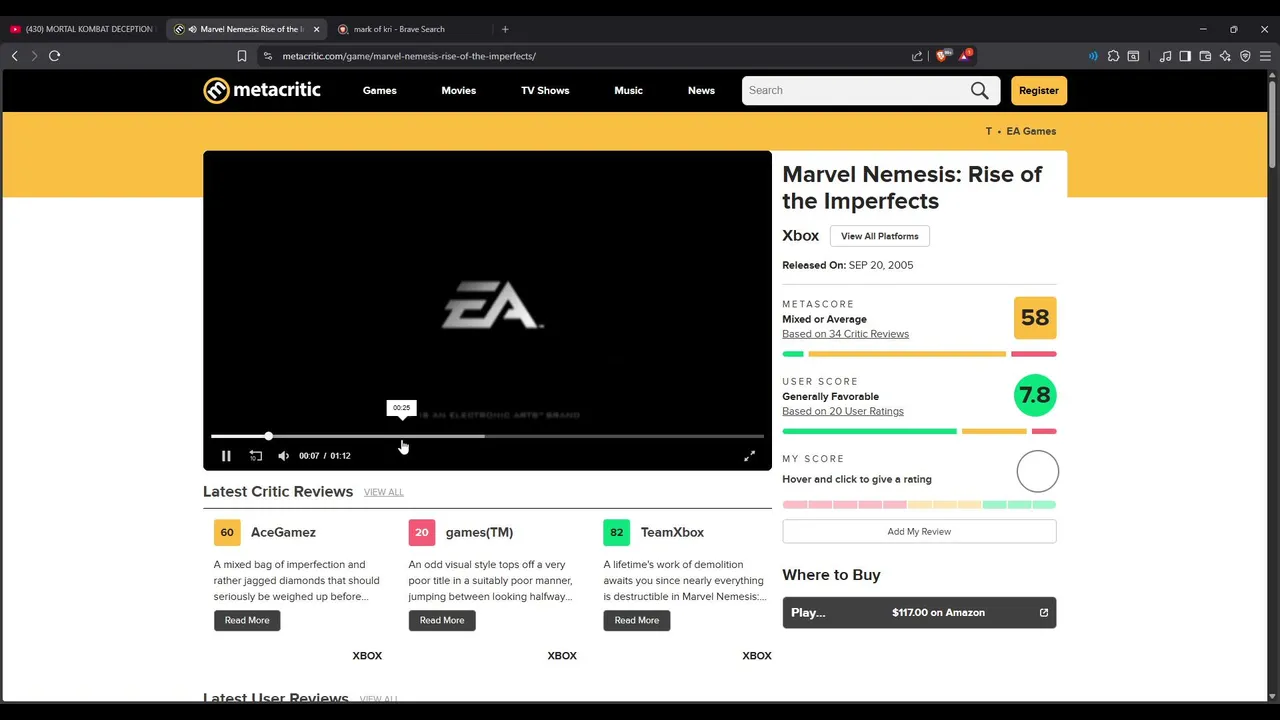1280x720 pixels.
Task: Open Based on 20 User Ratings link
Action: click(842, 411)
